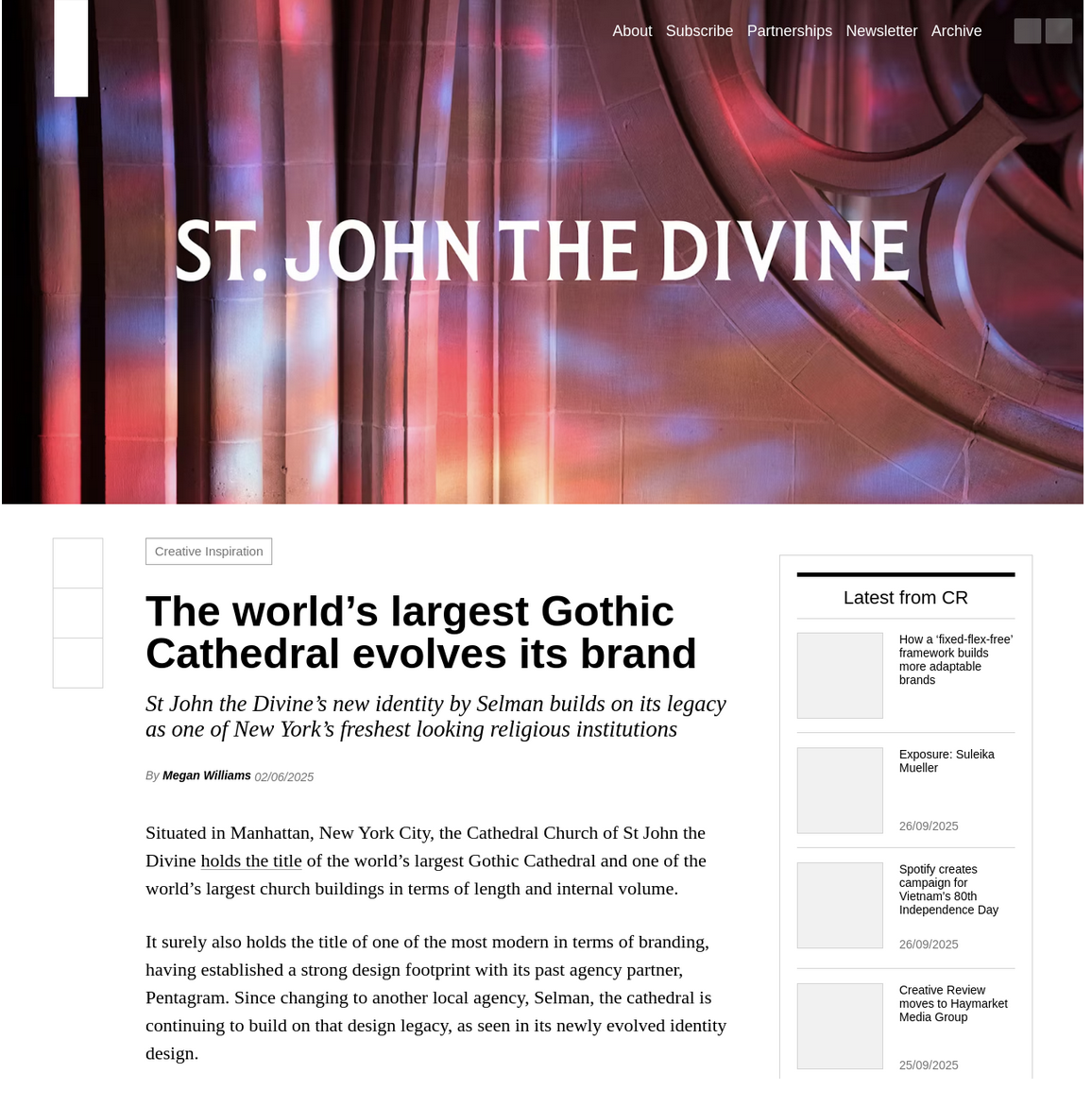
Task: Click the middle share box beside article
Action: 77,613
